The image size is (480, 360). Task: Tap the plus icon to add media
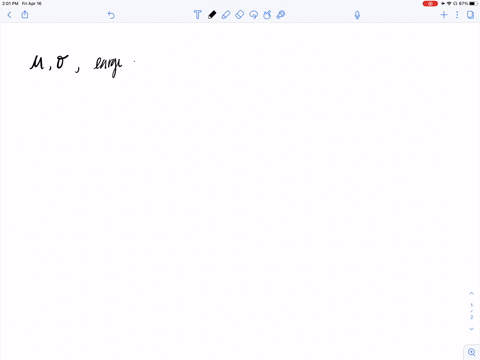(444, 15)
